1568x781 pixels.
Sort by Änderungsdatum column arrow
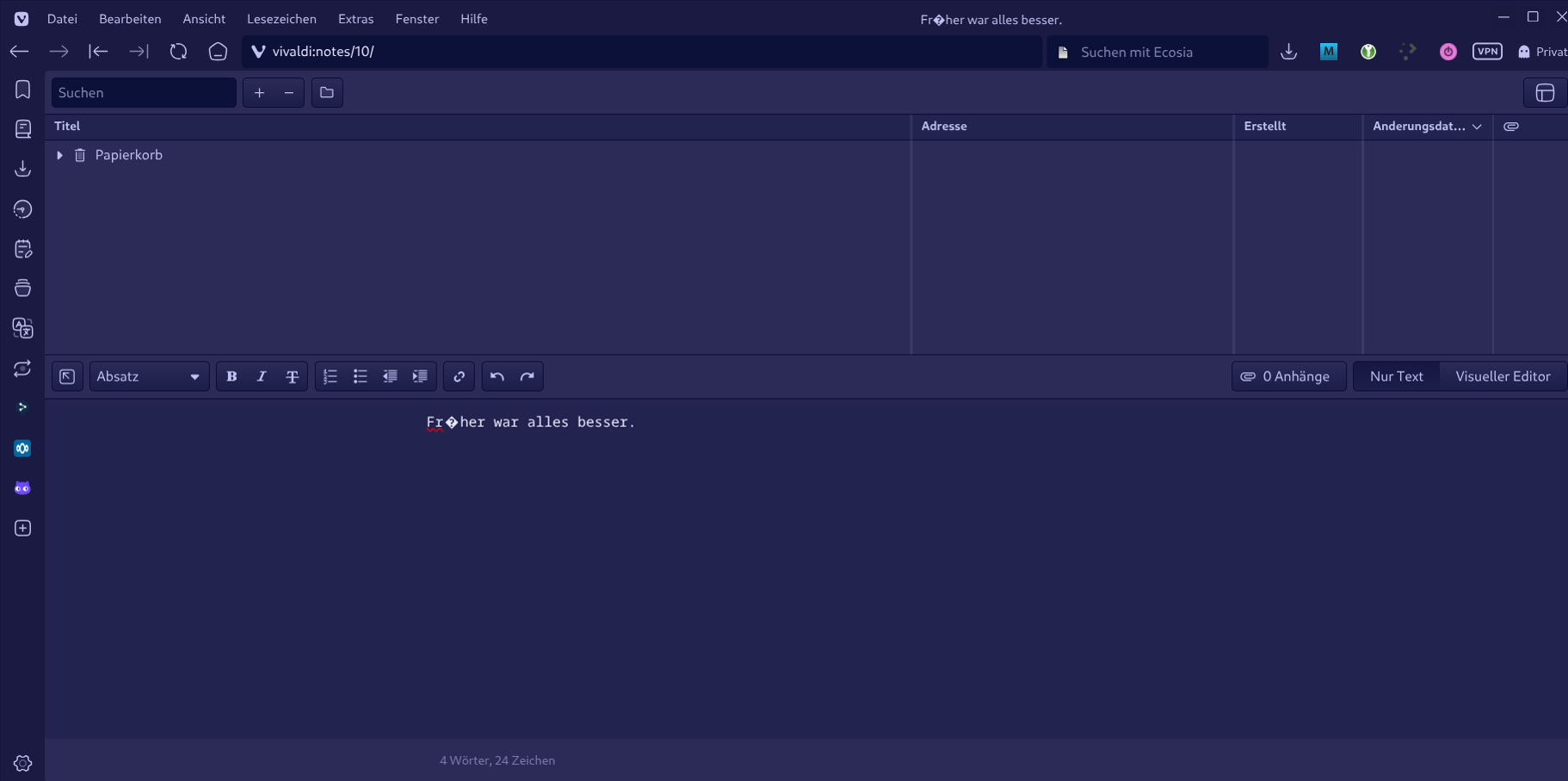coord(1478,127)
